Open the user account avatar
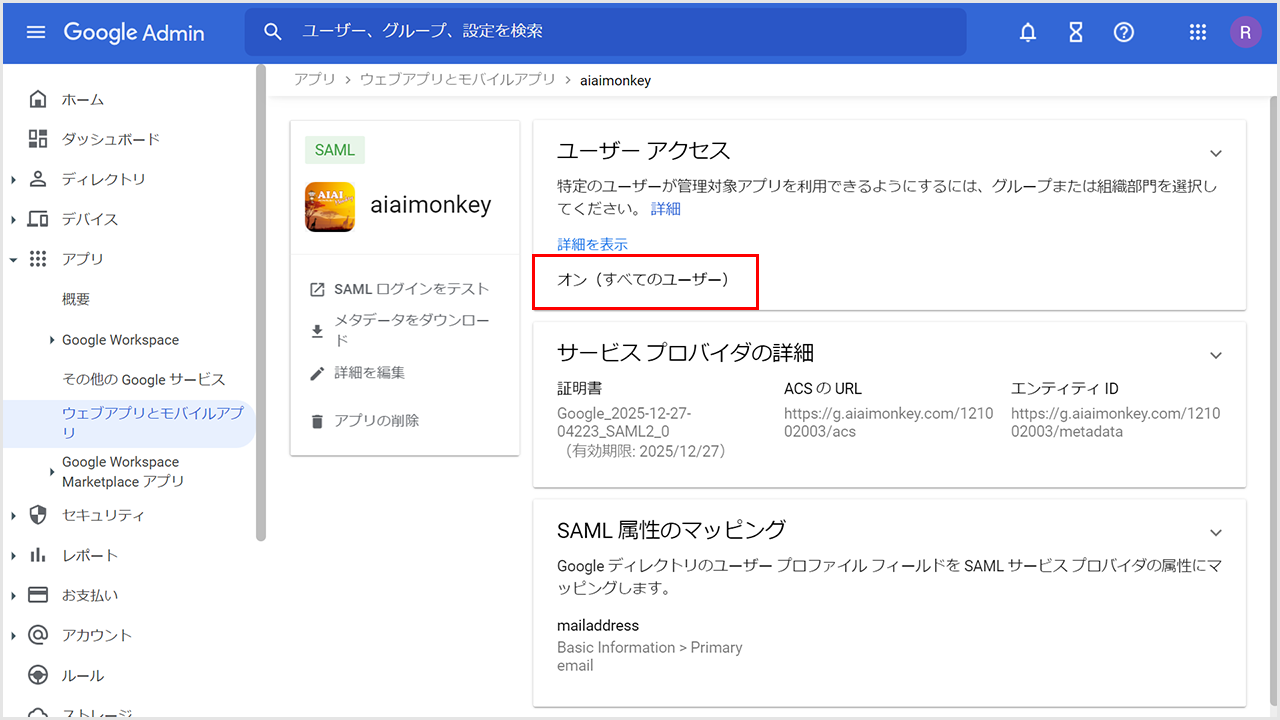1280x720 pixels. coord(1245,32)
